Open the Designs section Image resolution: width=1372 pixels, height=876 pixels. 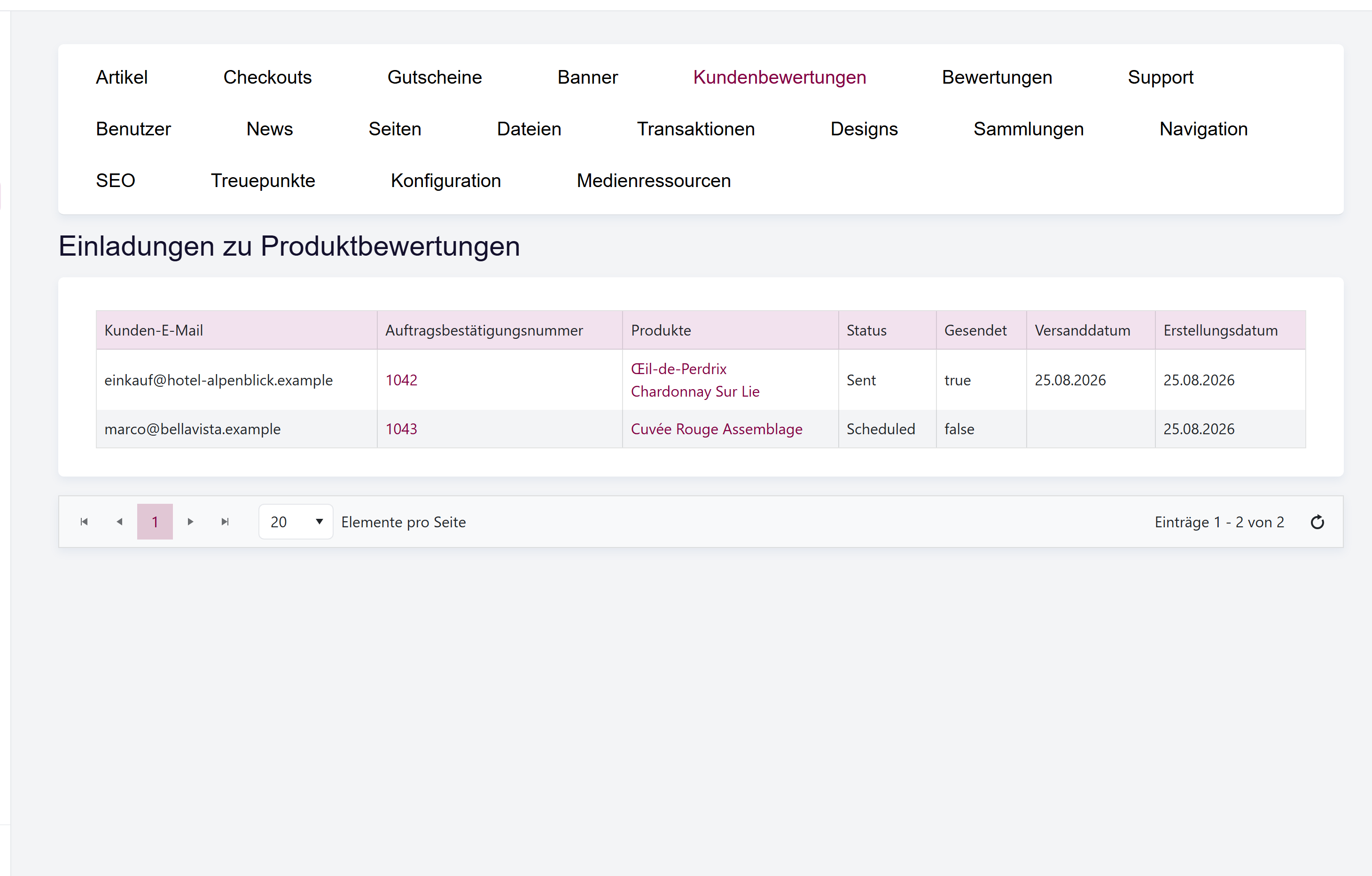point(864,129)
